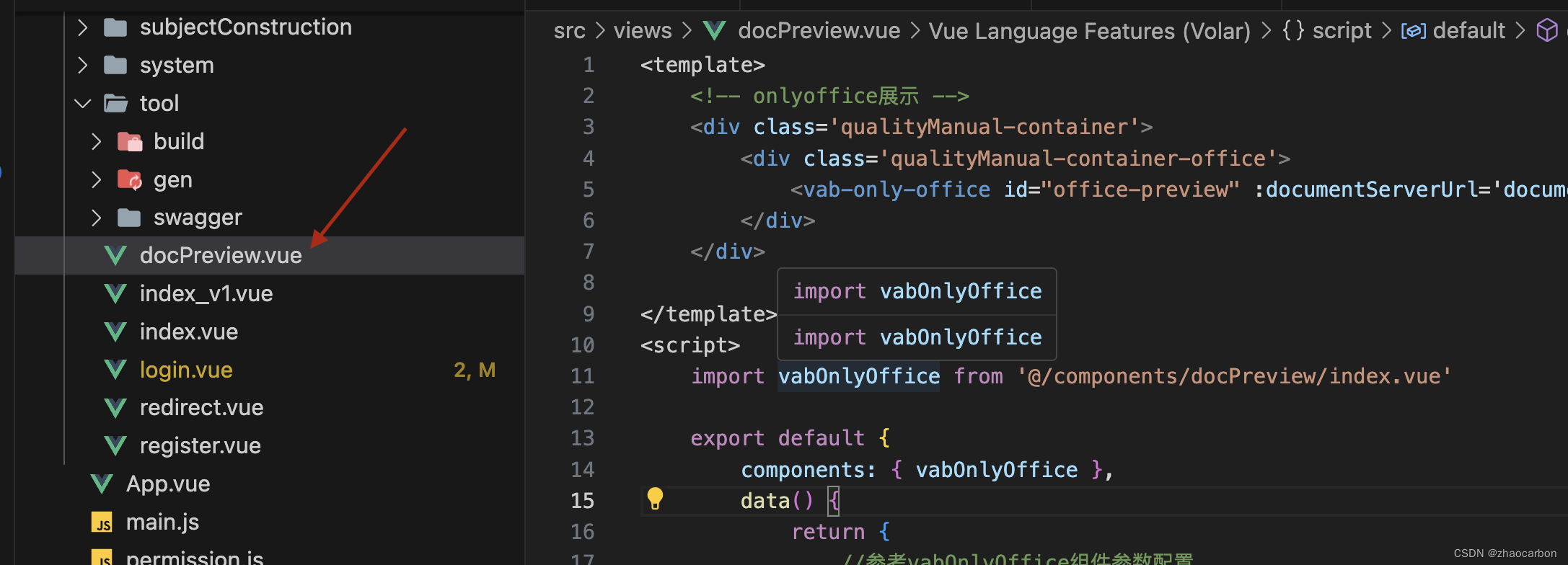The width and height of the screenshot is (1568, 565).
Task: Click the Vue icon beside App.vue
Action: [102, 484]
